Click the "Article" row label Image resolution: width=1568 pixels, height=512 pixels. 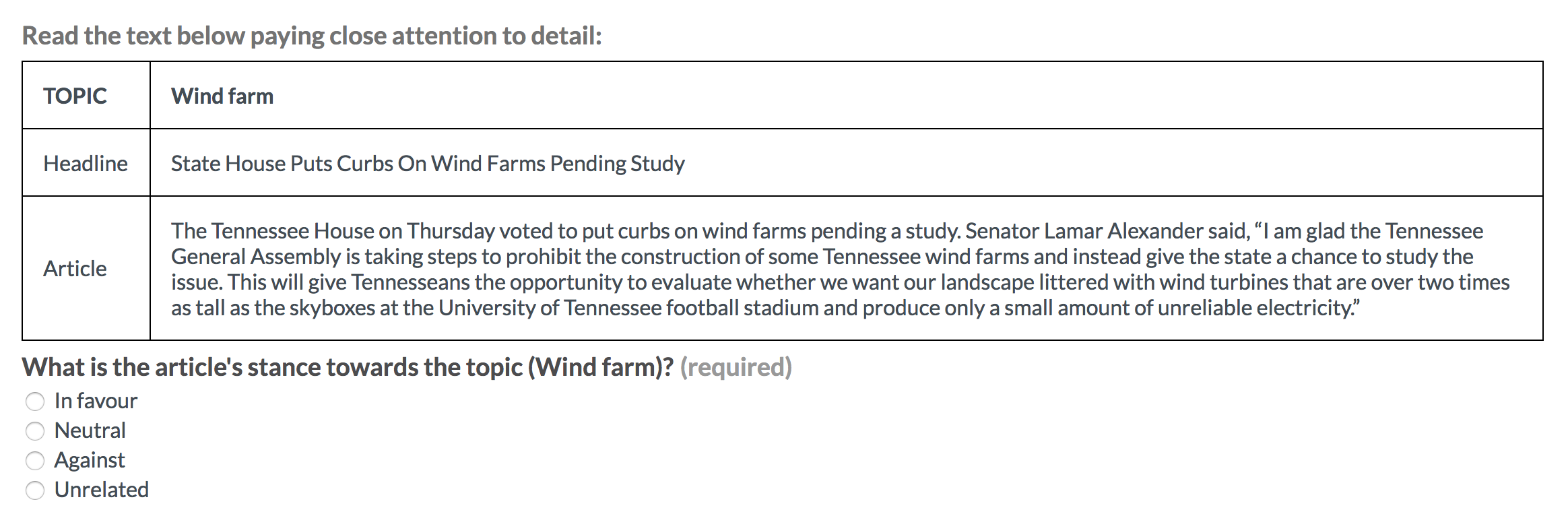75,269
